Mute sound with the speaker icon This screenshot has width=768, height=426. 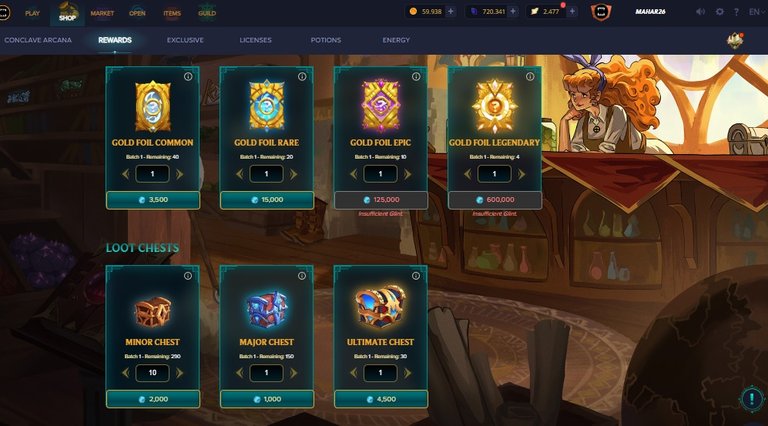(x=701, y=12)
